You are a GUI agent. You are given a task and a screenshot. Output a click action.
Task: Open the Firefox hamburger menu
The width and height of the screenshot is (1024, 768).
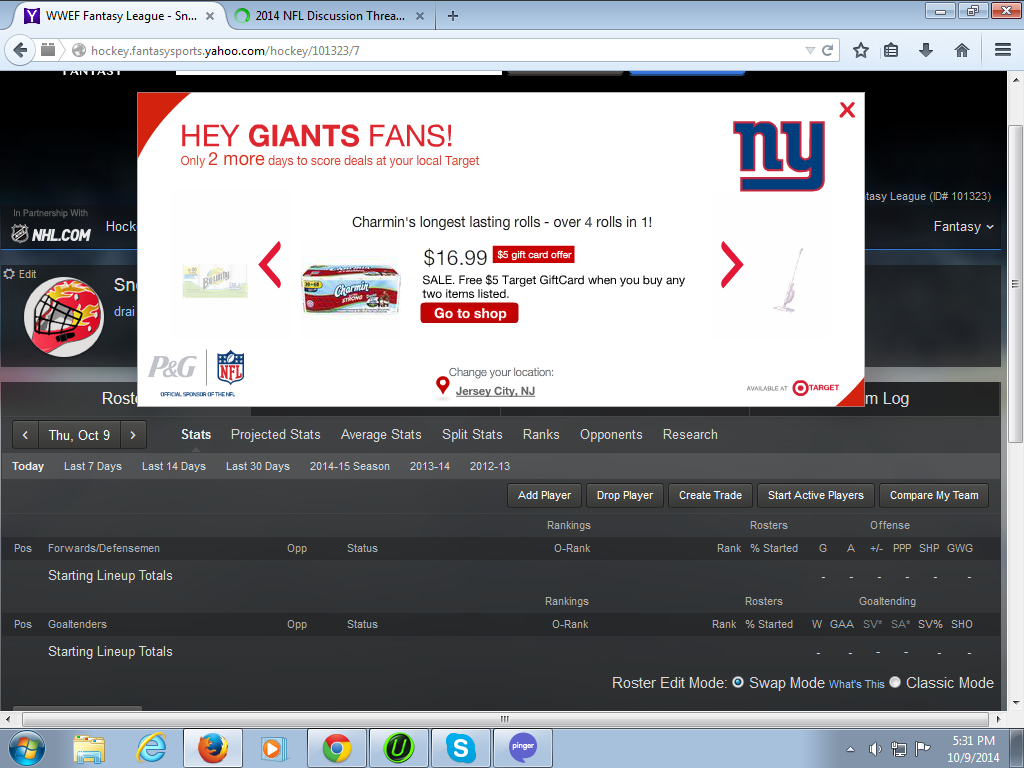tap(1002, 50)
